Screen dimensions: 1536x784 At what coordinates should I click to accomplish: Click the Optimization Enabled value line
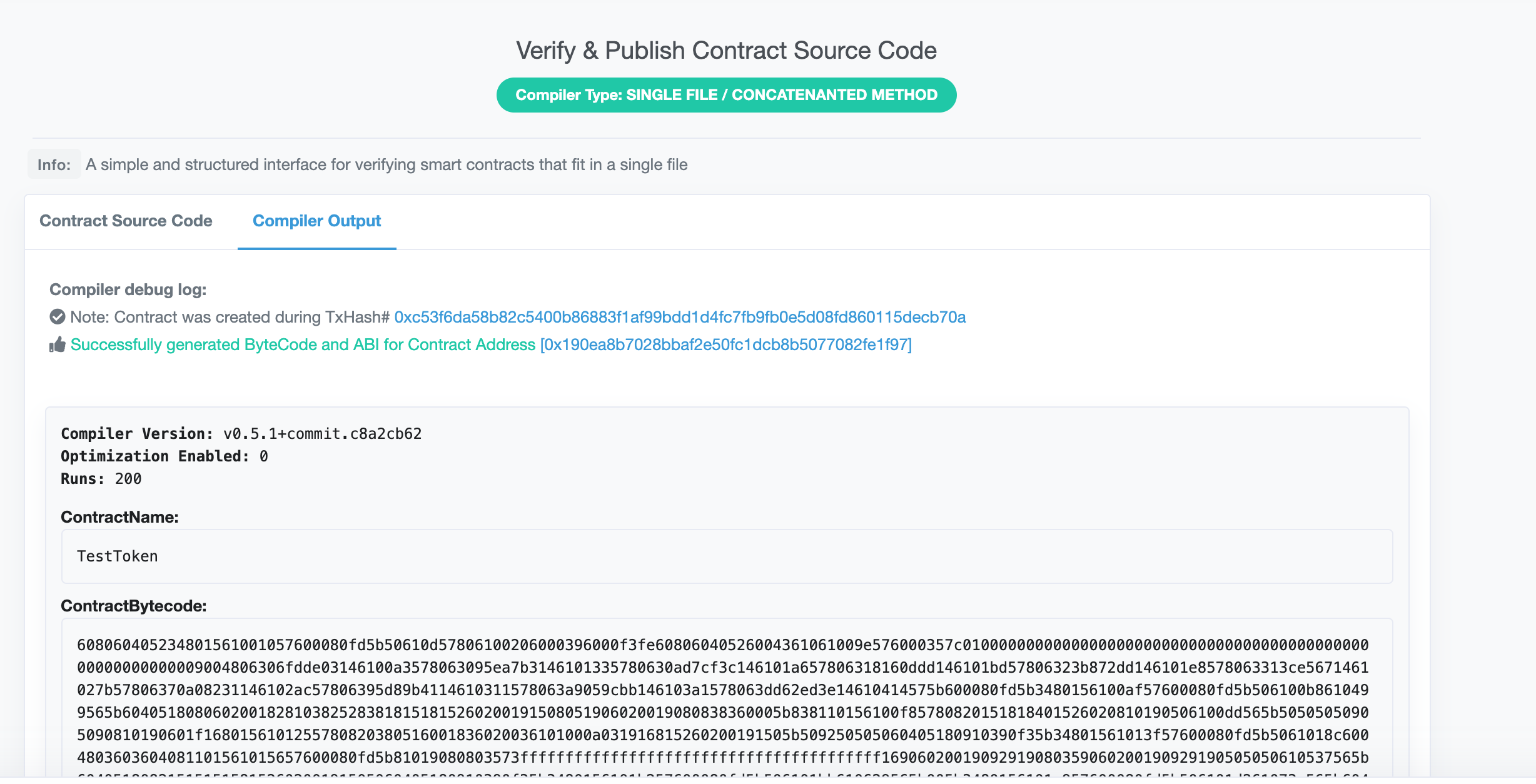coord(164,456)
